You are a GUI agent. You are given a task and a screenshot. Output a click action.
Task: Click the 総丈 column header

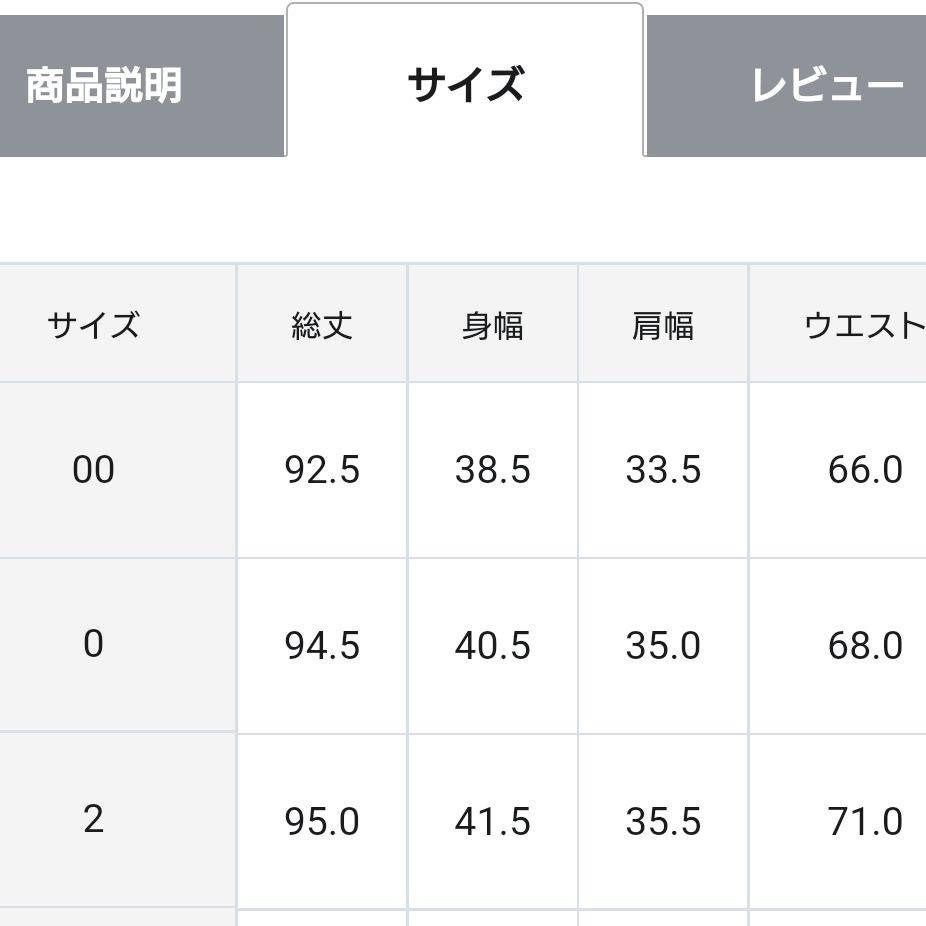click(x=322, y=324)
